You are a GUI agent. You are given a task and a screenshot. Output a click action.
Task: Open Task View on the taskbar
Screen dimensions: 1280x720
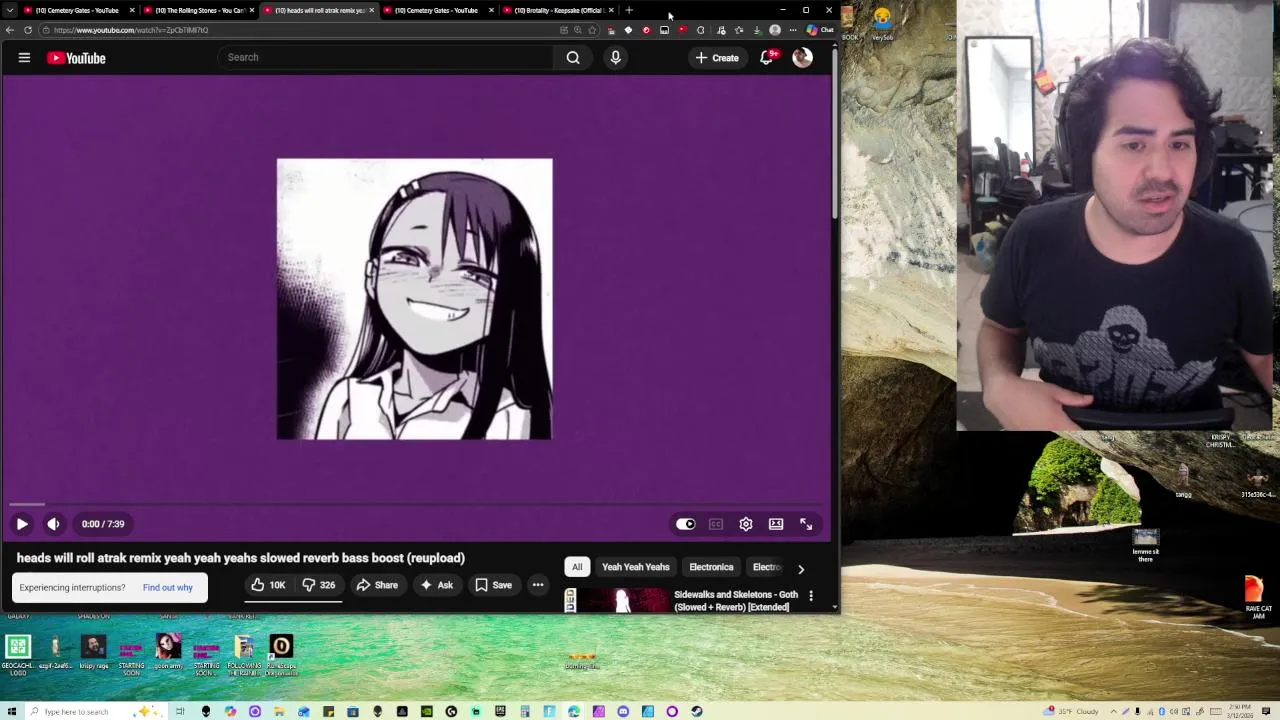coord(180,711)
